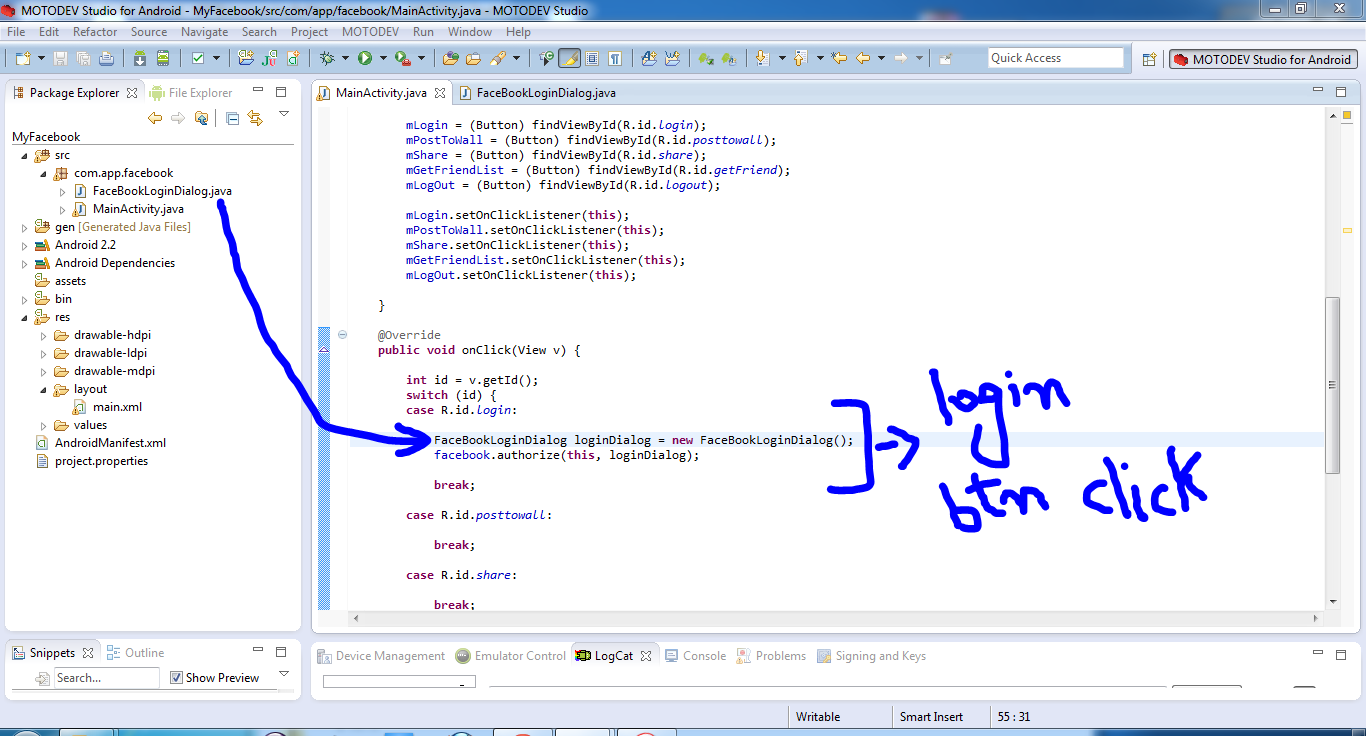This screenshot has width=1366, height=736.
Task: Expand the Android 2.2 library node
Action: [24, 245]
